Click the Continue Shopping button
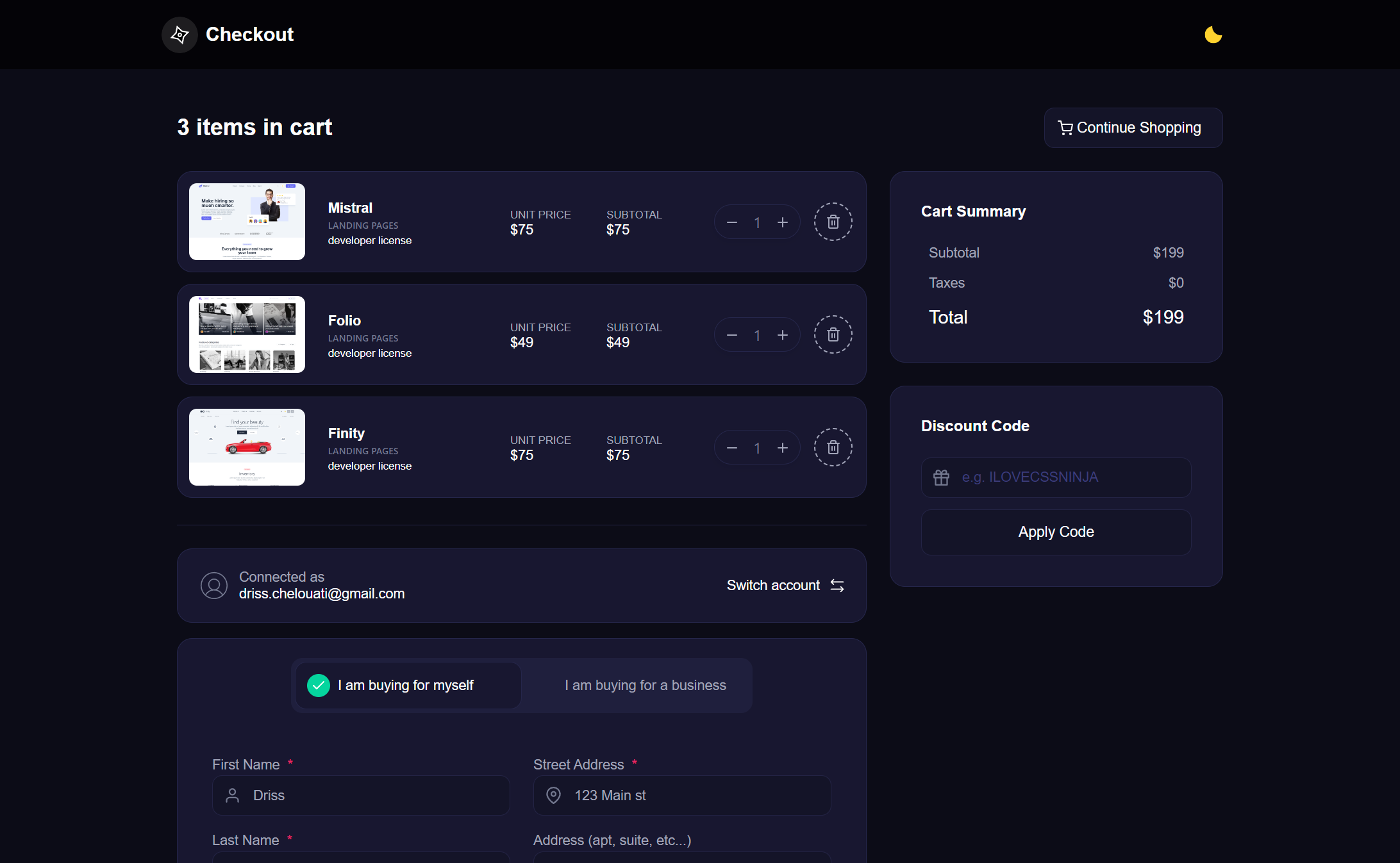Image resolution: width=1400 pixels, height=863 pixels. tap(1133, 127)
